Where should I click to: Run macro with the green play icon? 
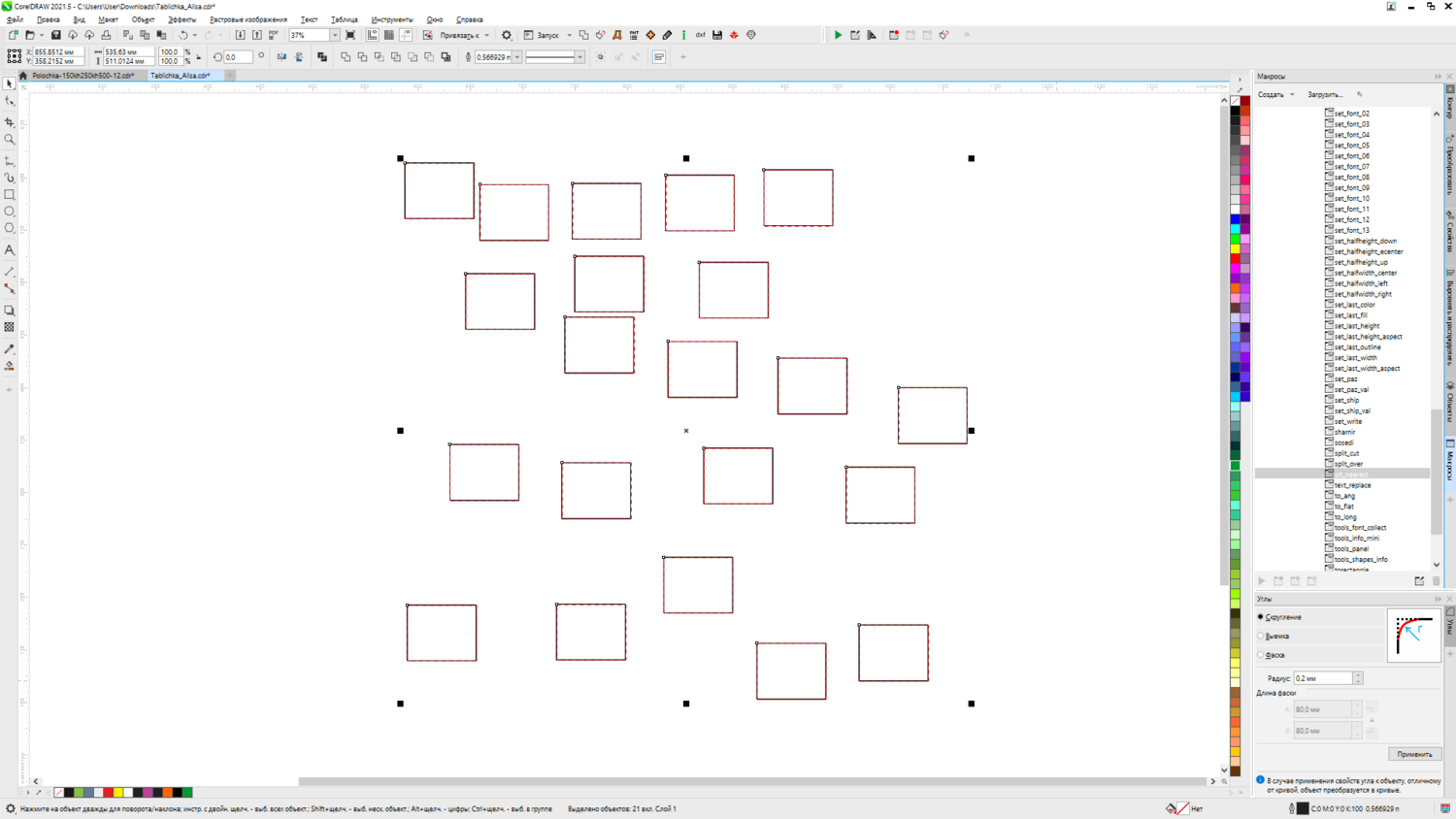pyautogui.click(x=838, y=35)
